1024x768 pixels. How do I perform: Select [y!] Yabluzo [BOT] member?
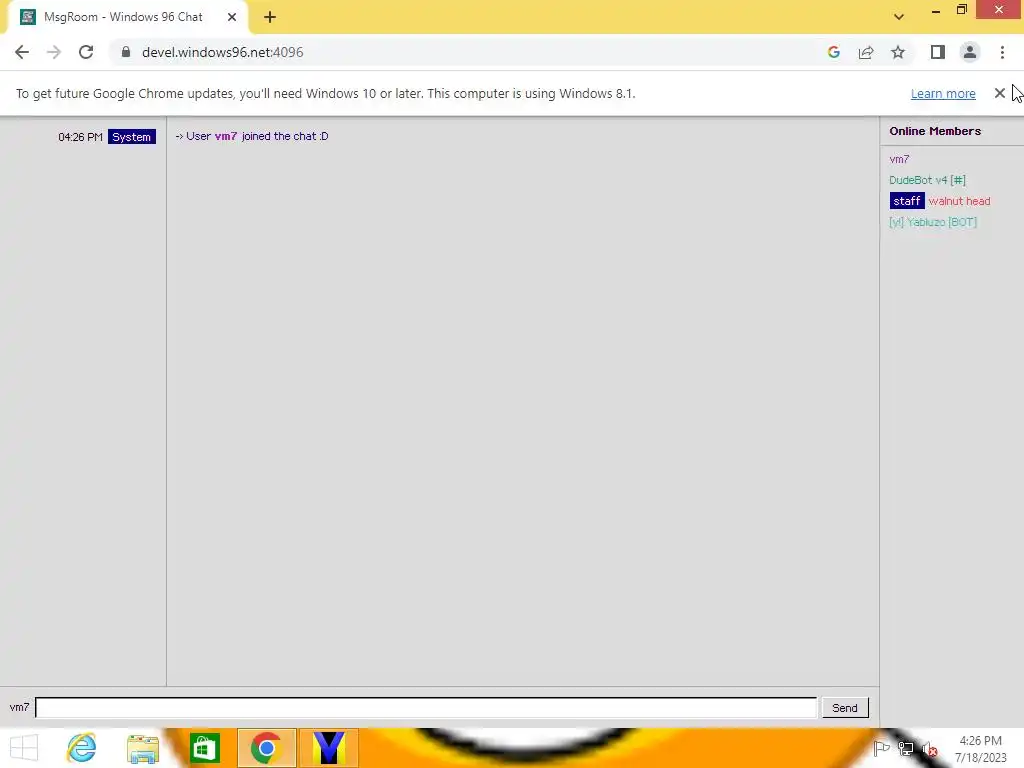click(x=933, y=221)
